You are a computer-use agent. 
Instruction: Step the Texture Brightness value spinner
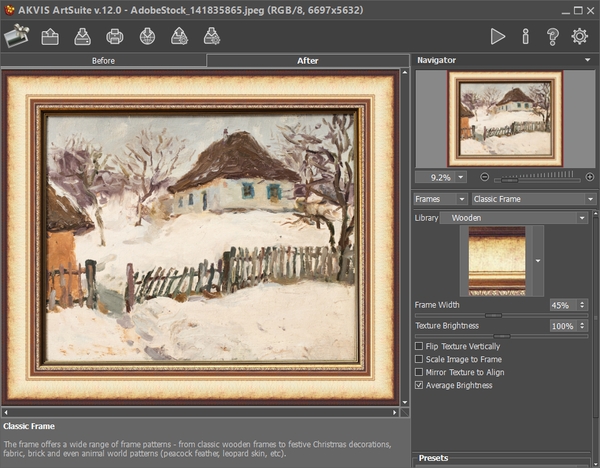click(582, 326)
